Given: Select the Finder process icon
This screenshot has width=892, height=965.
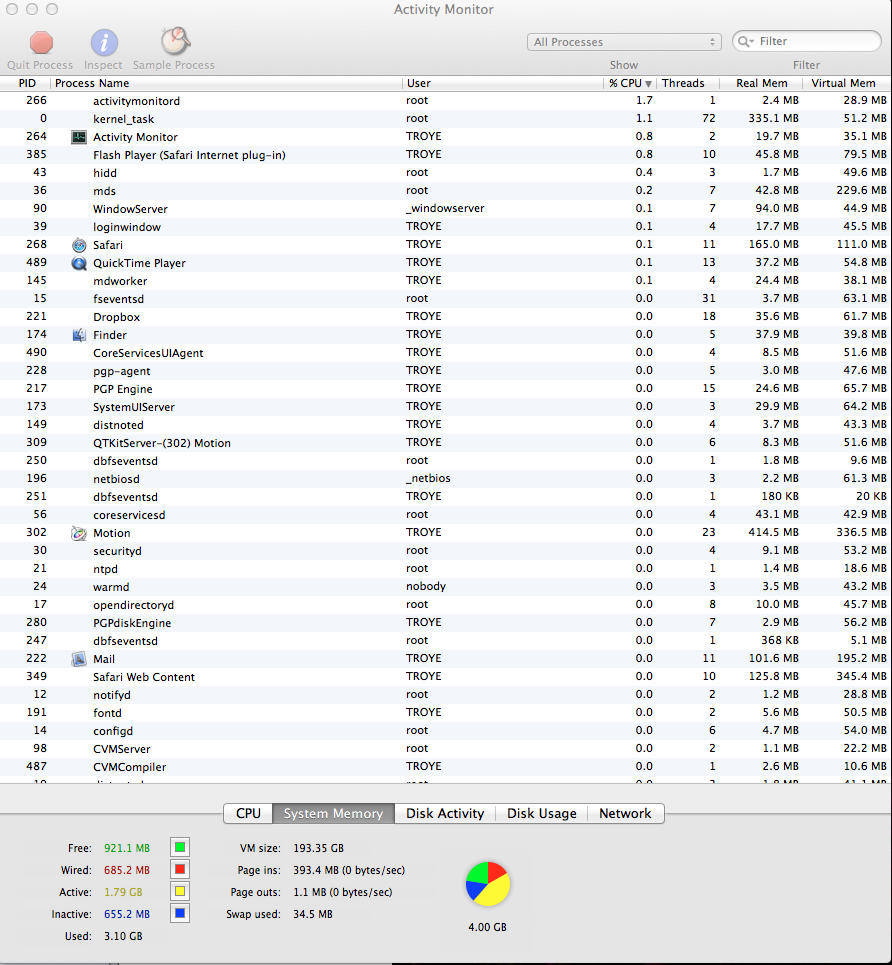Looking at the screenshot, I should (x=79, y=335).
